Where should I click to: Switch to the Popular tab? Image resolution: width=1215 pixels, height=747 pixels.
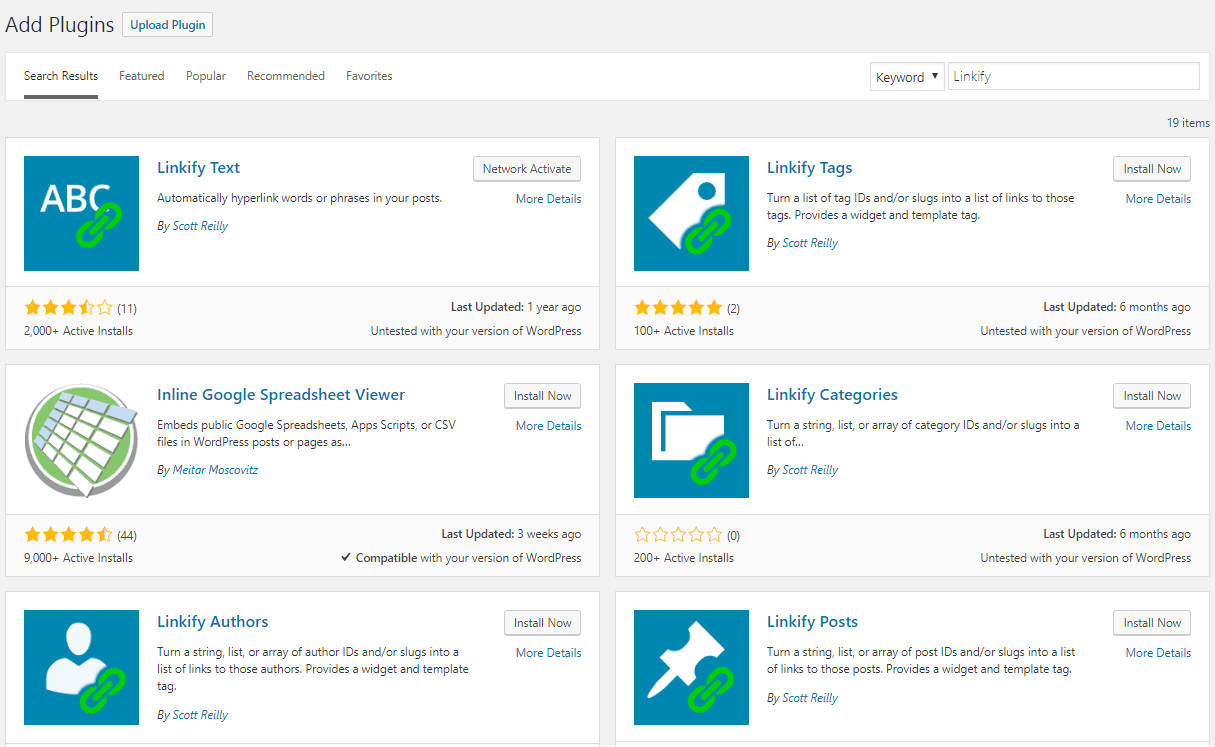(x=206, y=76)
